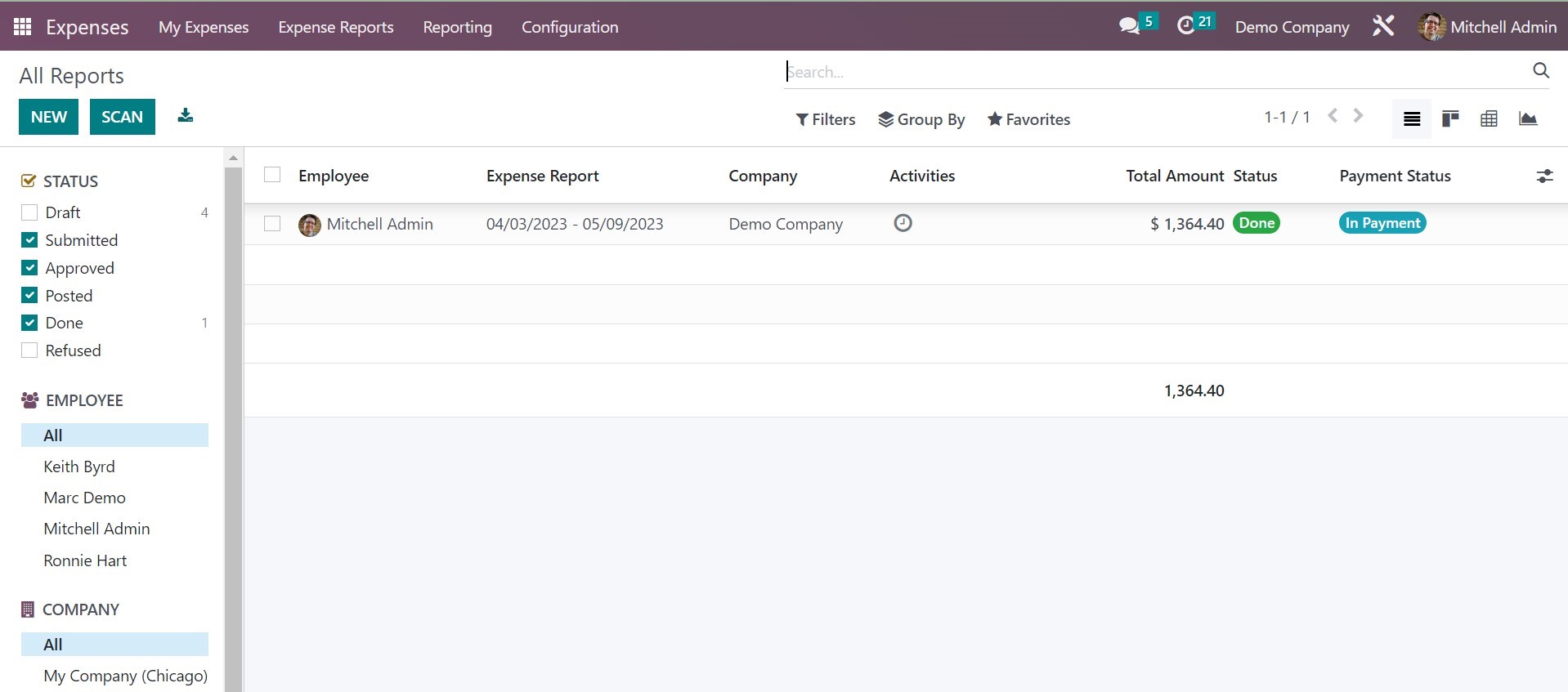Viewport: 1568px width, 692px height.
Task: Open Reporting menu
Action: coord(458,27)
